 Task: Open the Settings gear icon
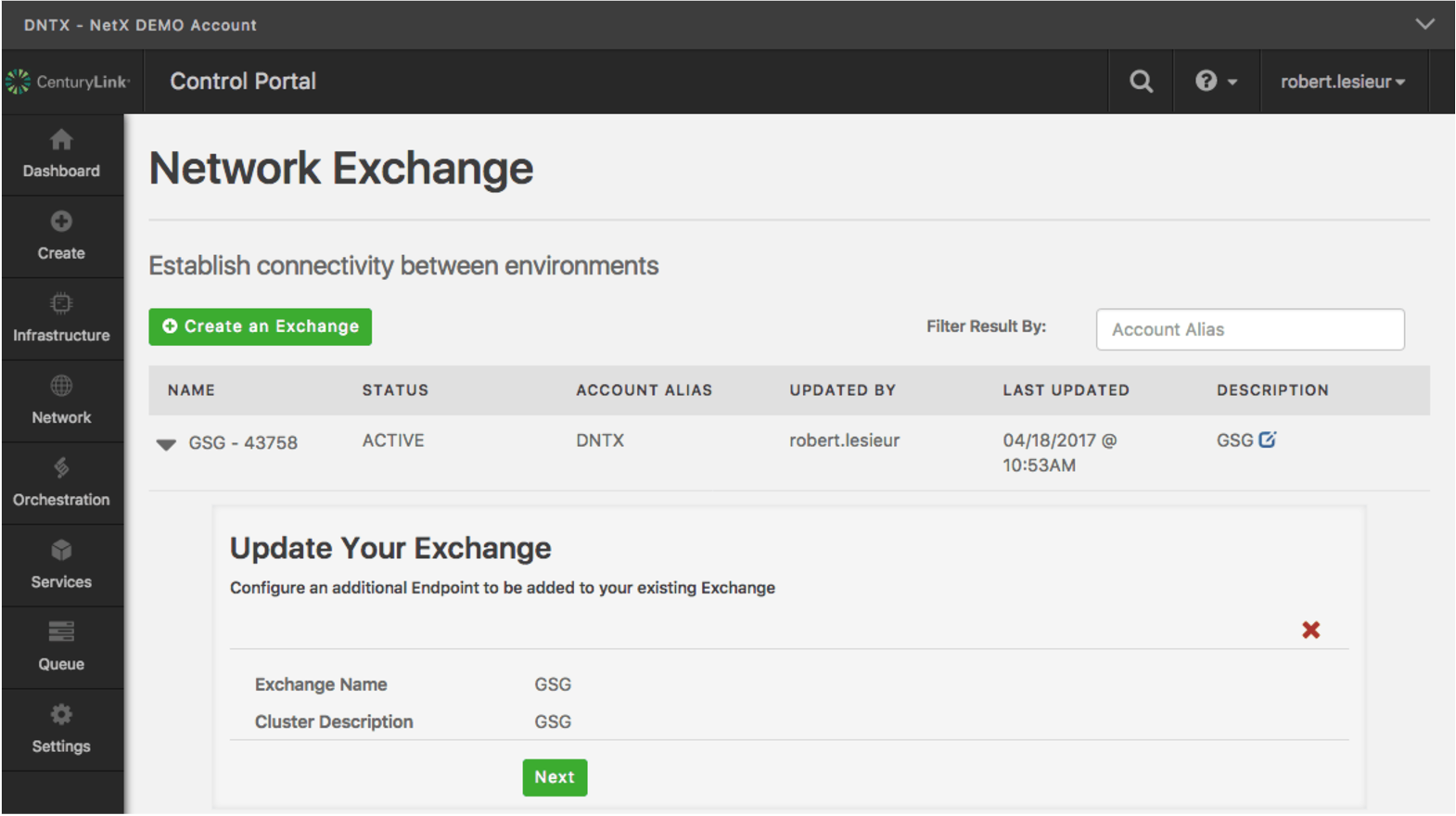61,714
